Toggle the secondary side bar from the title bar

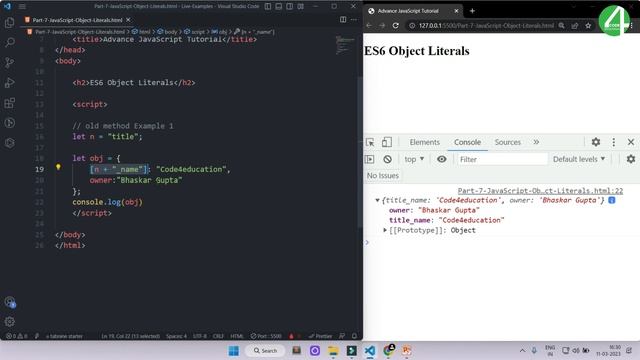(289, 7)
